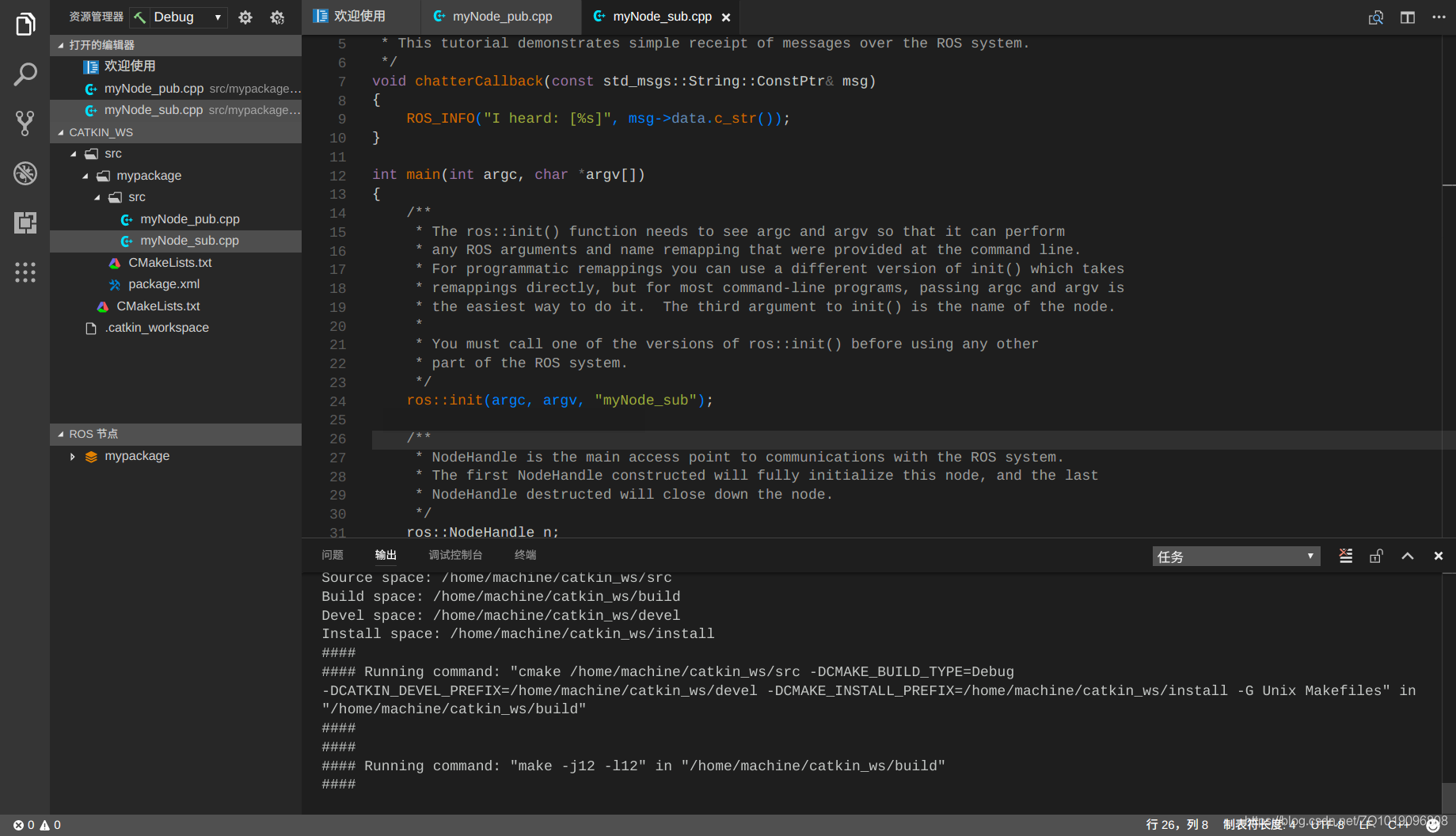Click the chatterCallback function name
Viewport: 1456px width, 836px height.
pyautogui.click(x=479, y=81)
